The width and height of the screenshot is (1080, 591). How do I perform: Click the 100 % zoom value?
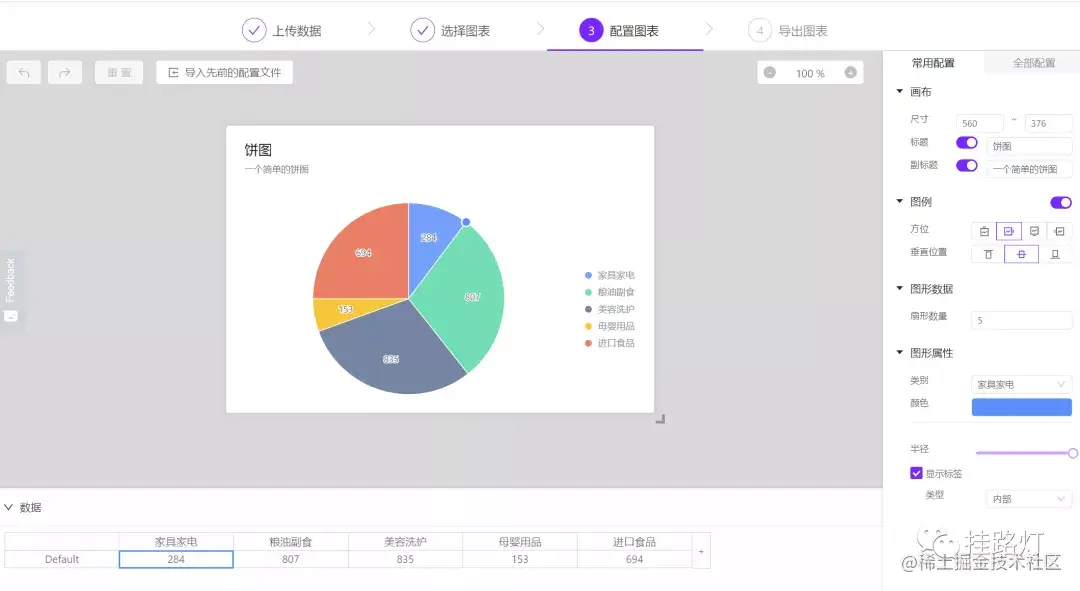pos(810,73)
